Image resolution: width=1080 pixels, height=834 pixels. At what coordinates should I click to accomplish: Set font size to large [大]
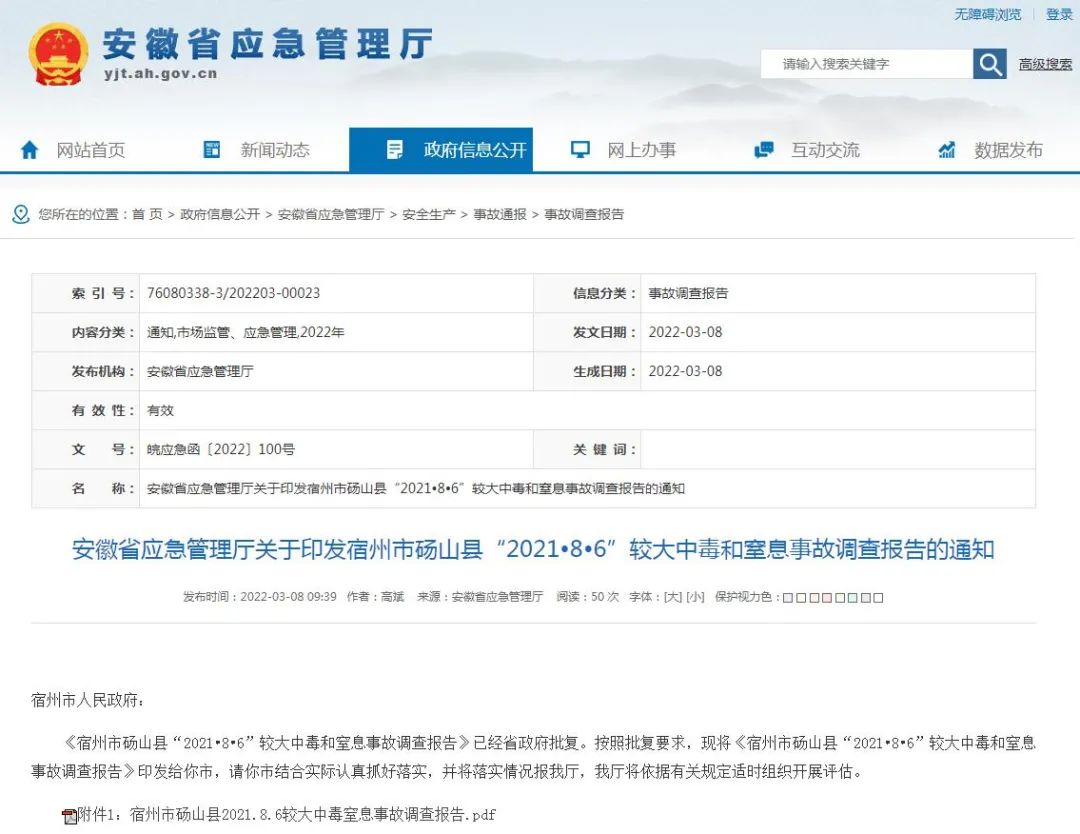[x=672, y=597]
